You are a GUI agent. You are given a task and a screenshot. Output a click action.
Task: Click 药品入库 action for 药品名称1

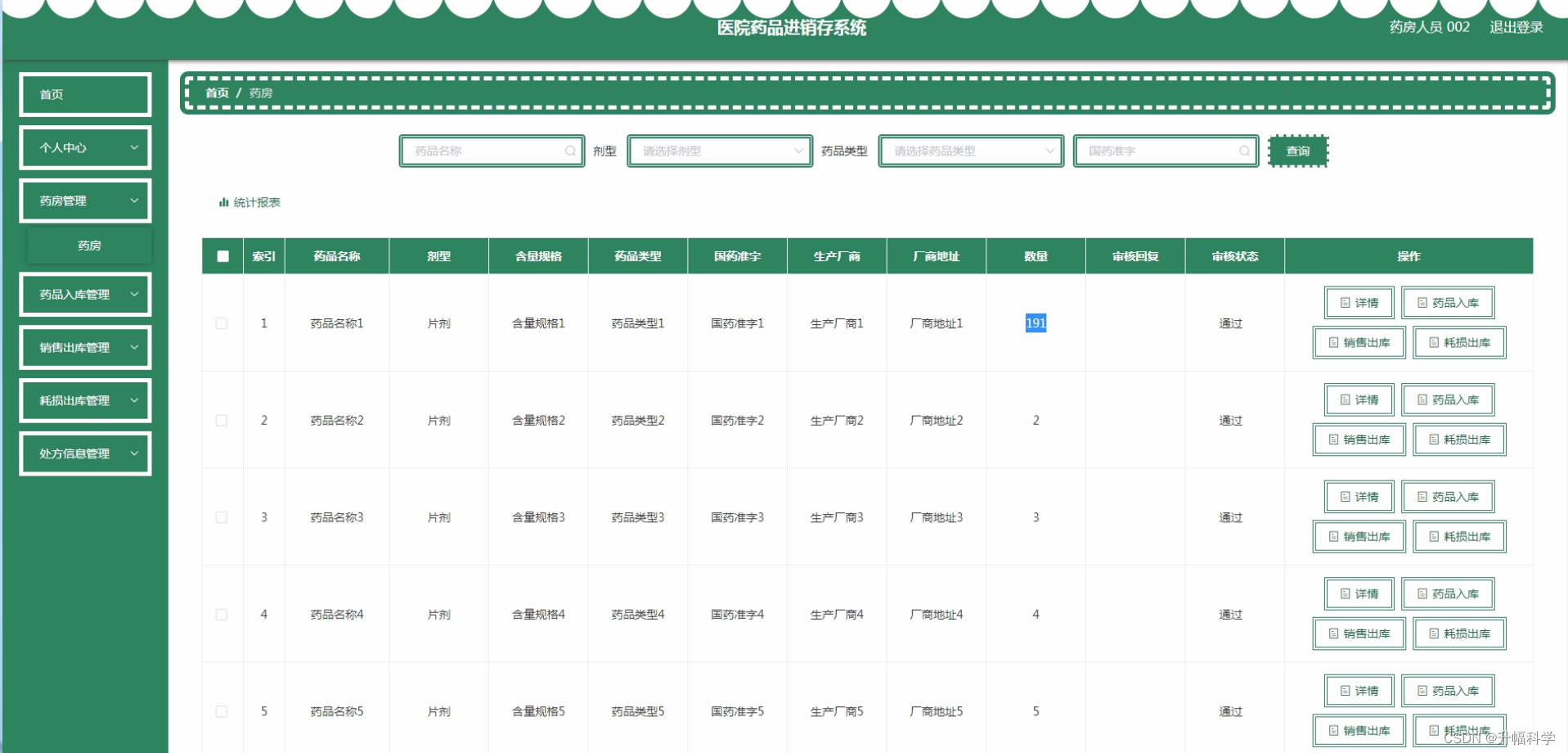pyautogui.click(x=1447, y=302)
